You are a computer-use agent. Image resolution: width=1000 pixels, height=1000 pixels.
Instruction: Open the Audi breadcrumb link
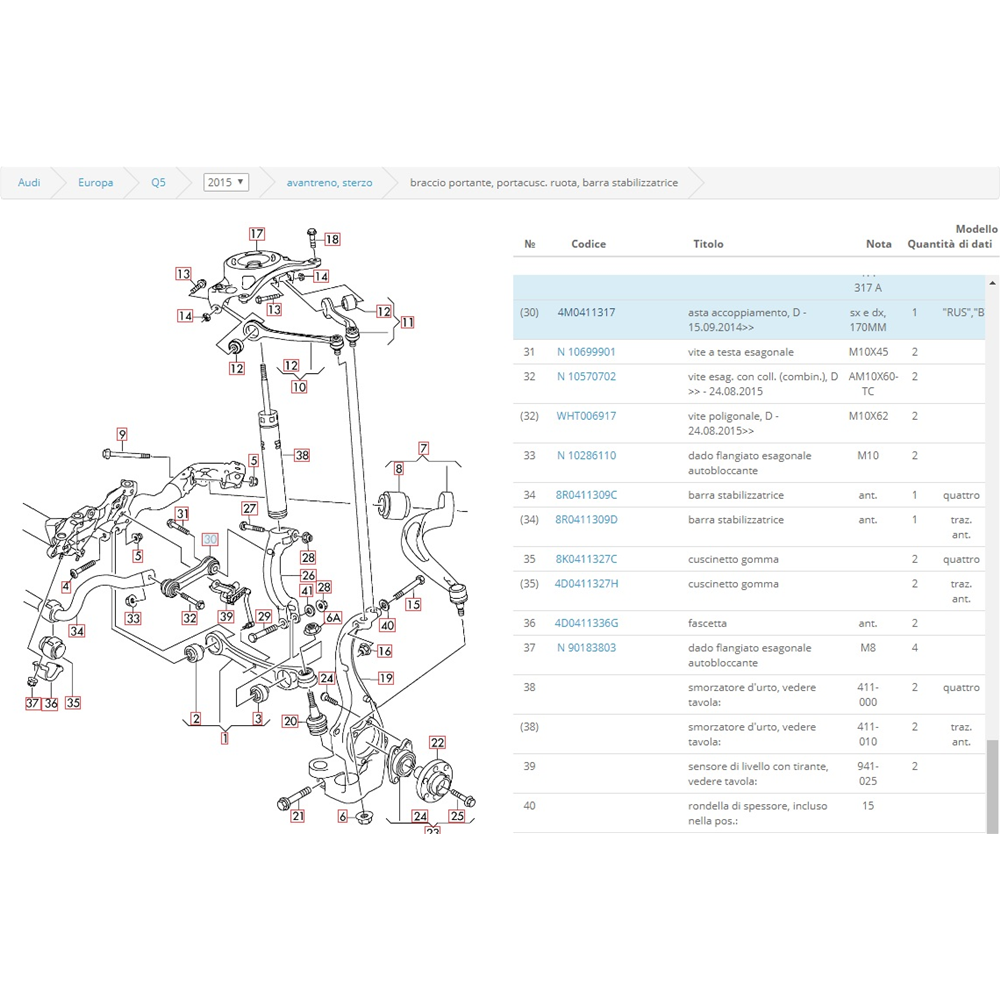[29, 182]
